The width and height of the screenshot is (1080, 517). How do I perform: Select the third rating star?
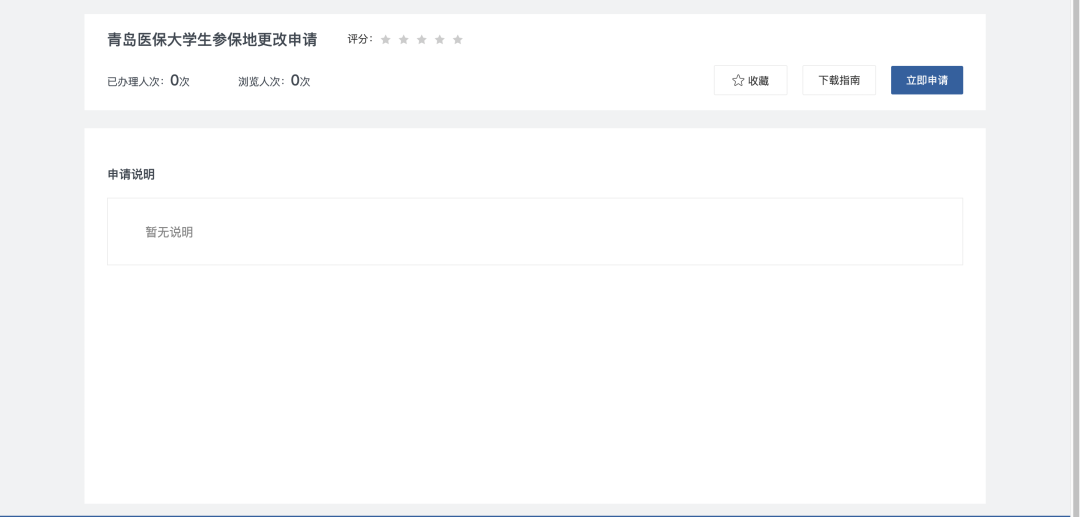422,40
